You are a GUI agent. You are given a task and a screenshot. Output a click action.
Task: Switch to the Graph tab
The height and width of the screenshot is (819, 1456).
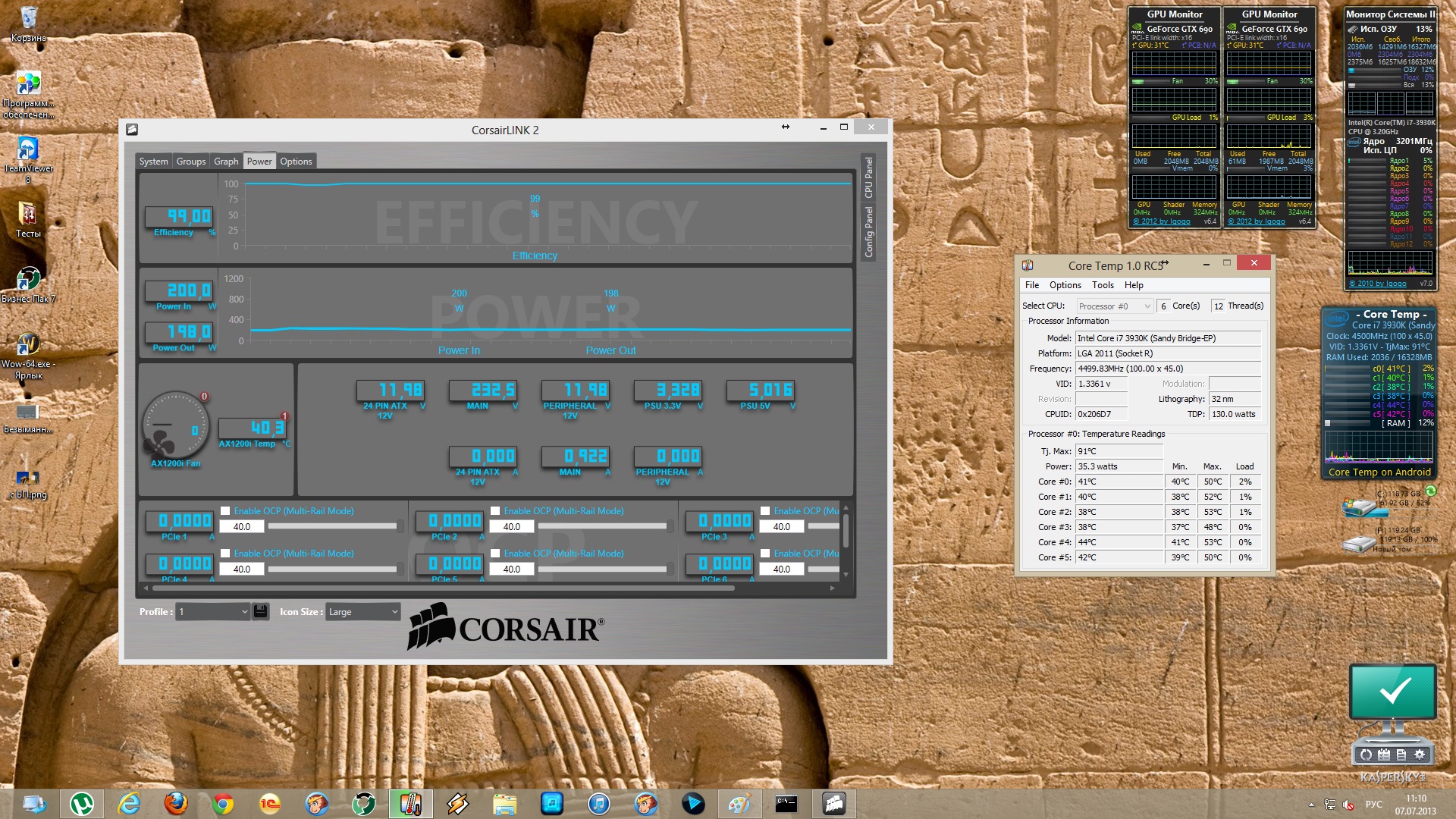(x=225, y=162)
